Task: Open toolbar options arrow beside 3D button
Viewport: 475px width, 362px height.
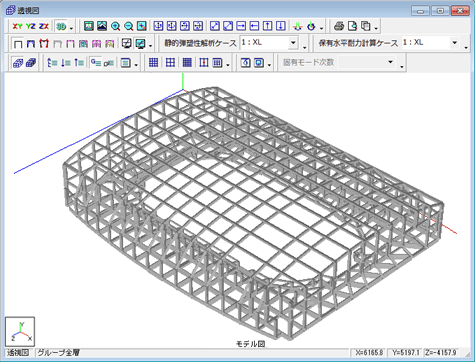Action: coord(71,28)
